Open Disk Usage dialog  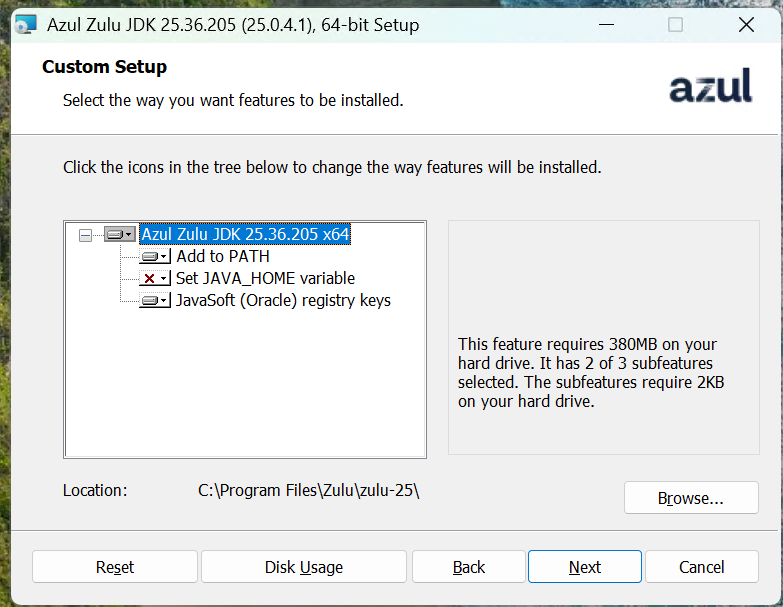click(x=304, y=567)
